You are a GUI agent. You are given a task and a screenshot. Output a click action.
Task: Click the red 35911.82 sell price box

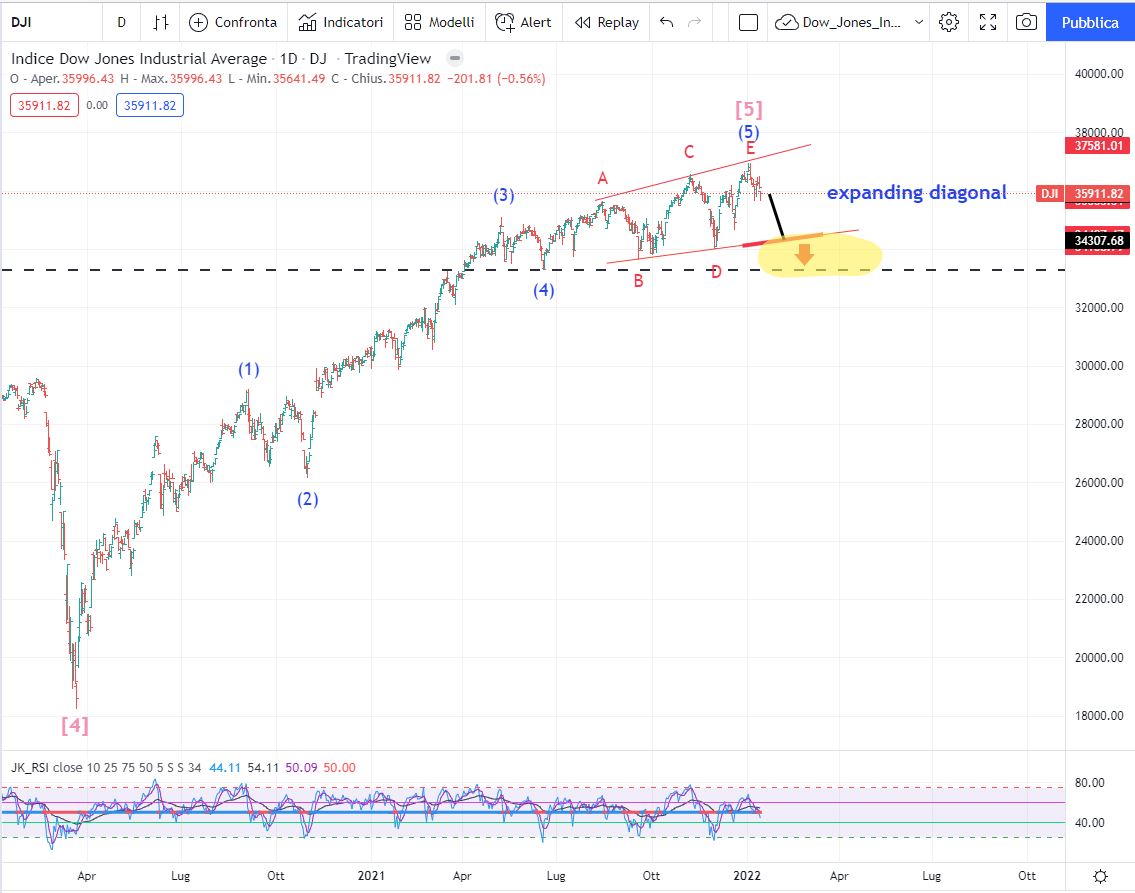point(44,106)
